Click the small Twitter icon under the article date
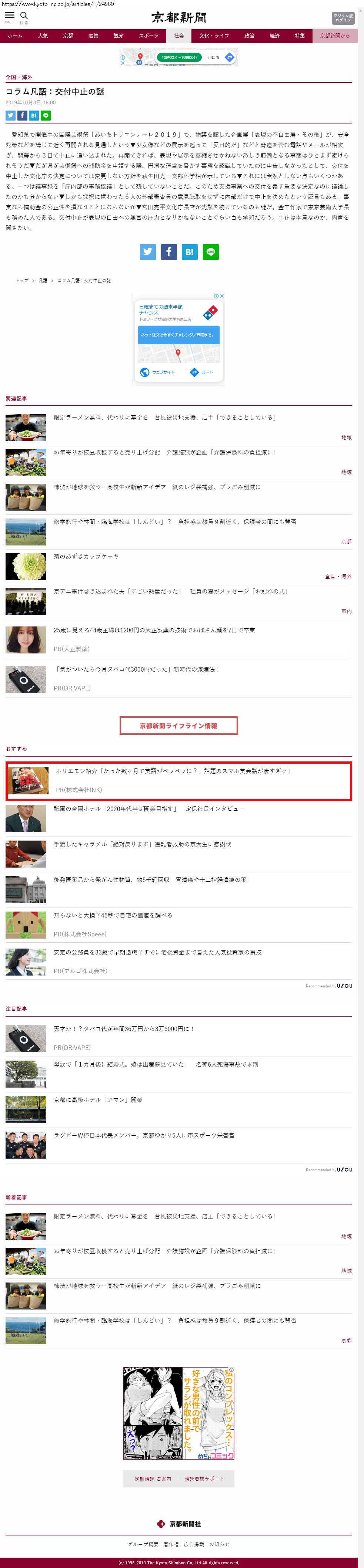 point(10,116)
